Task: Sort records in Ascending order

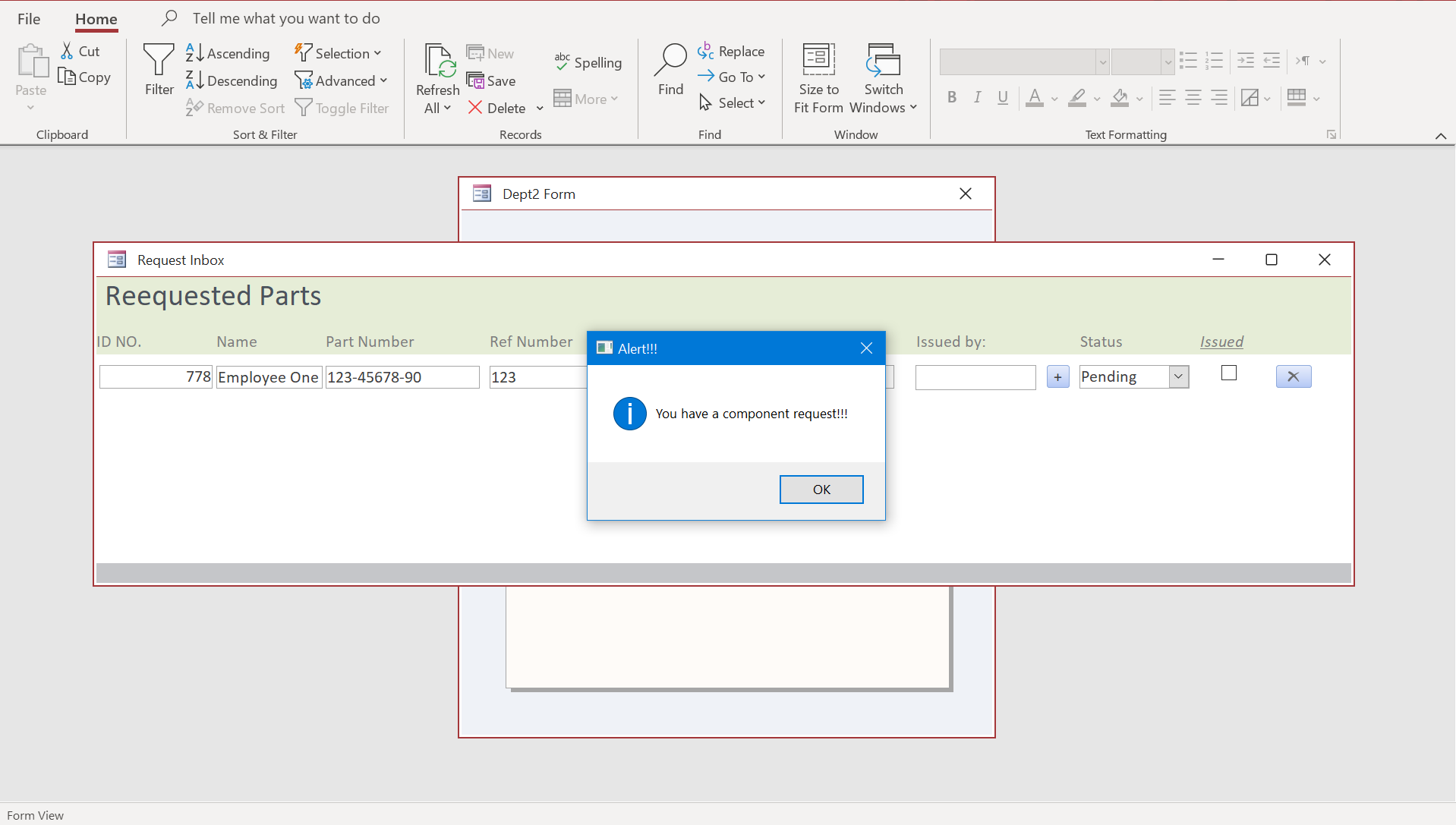Action: tap(228, 53)
